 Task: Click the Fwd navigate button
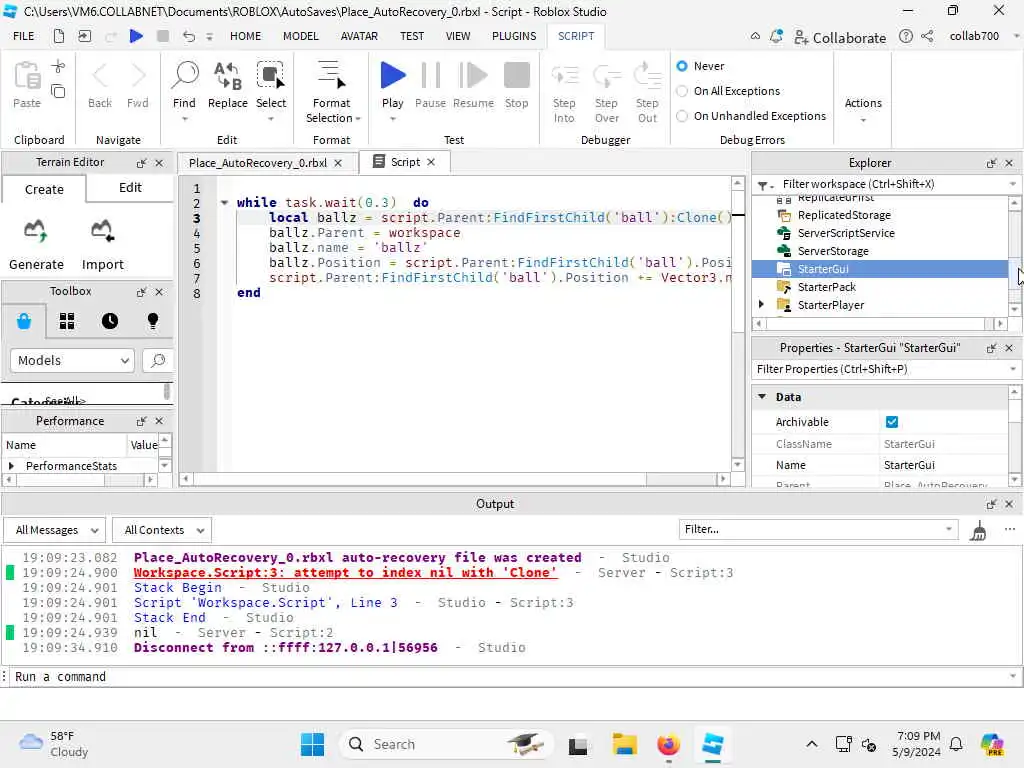tap(138, 85)
